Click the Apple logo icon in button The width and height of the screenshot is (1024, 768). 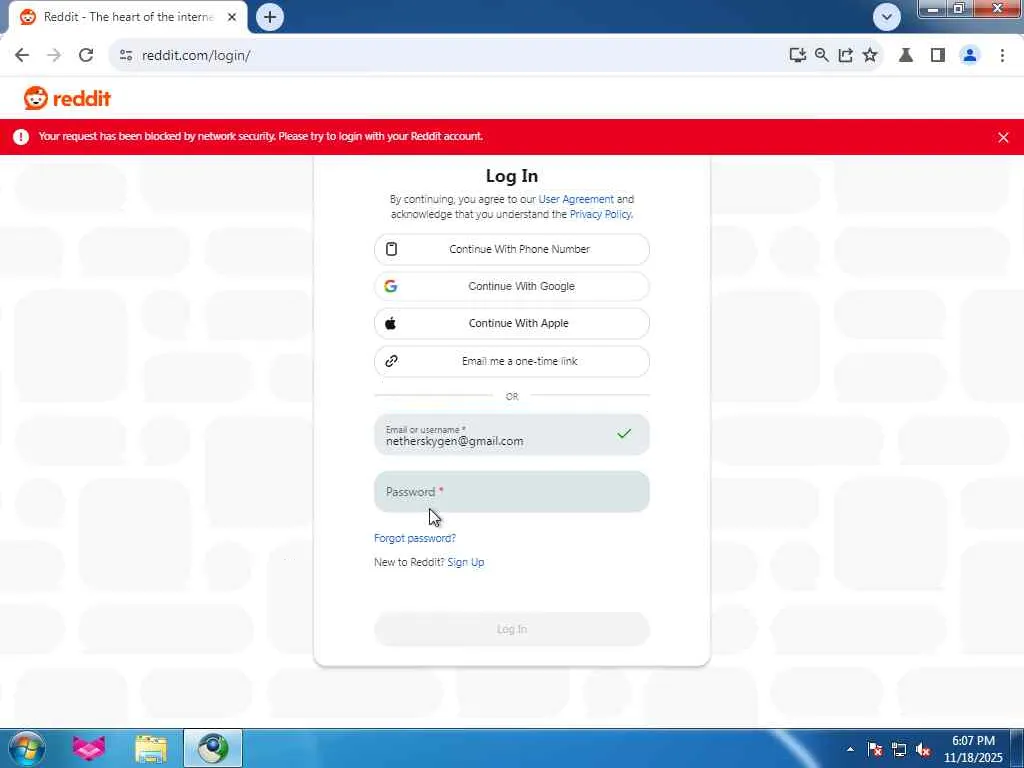(x=391, y=323)
